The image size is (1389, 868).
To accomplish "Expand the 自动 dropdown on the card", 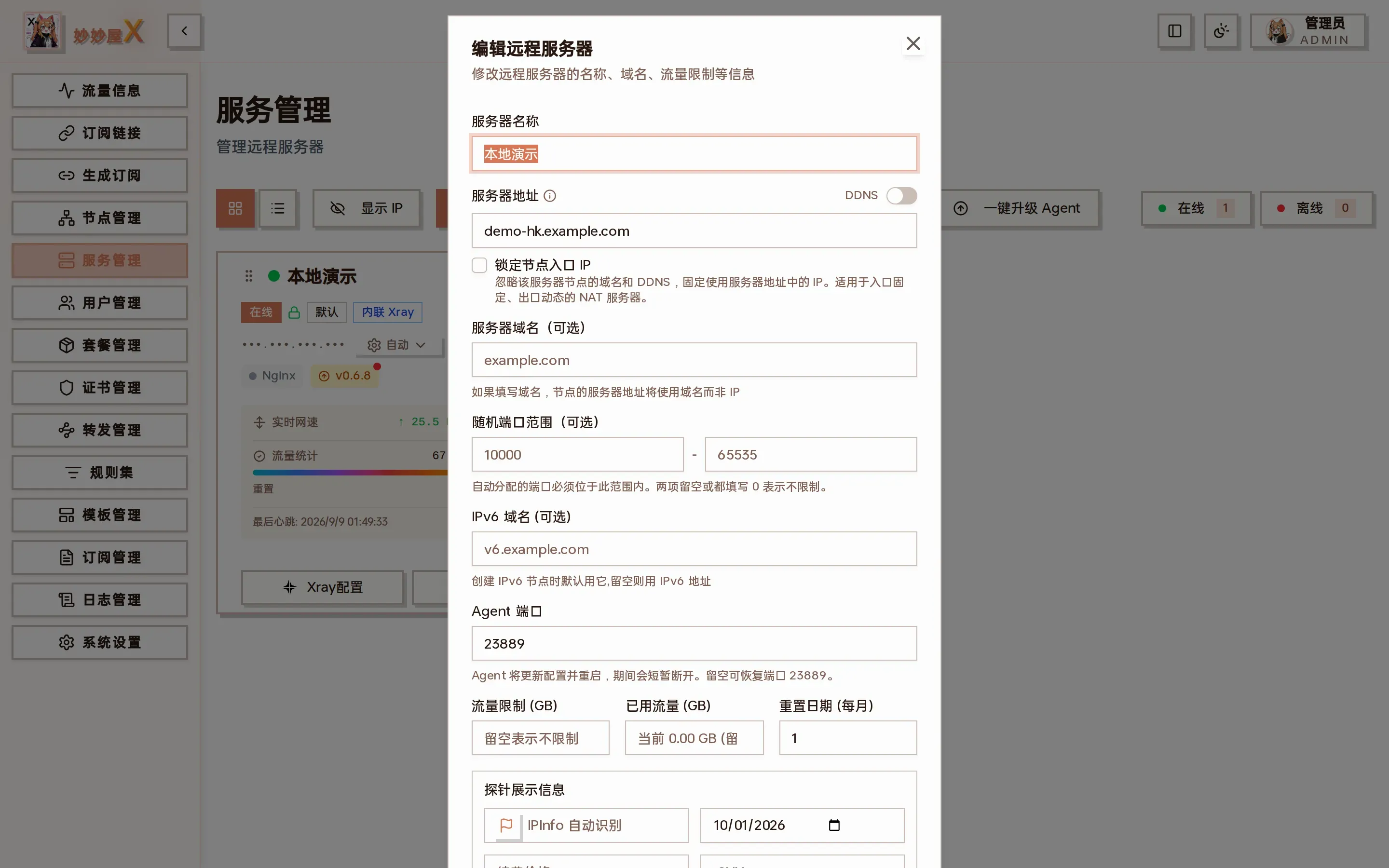I will tap(397, 345).
